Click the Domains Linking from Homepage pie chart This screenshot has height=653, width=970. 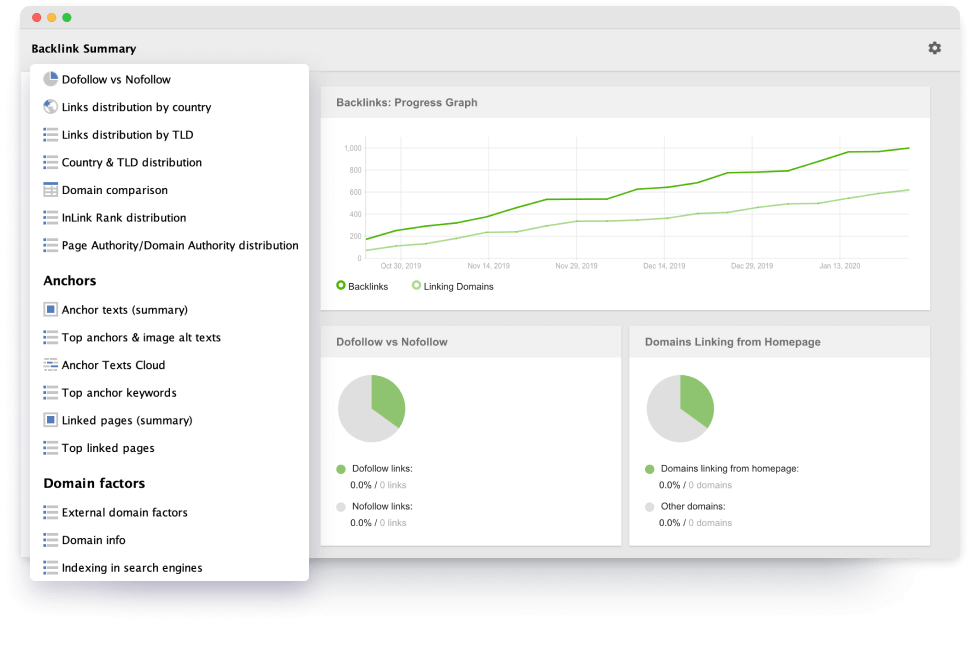[x=680, y=408]
